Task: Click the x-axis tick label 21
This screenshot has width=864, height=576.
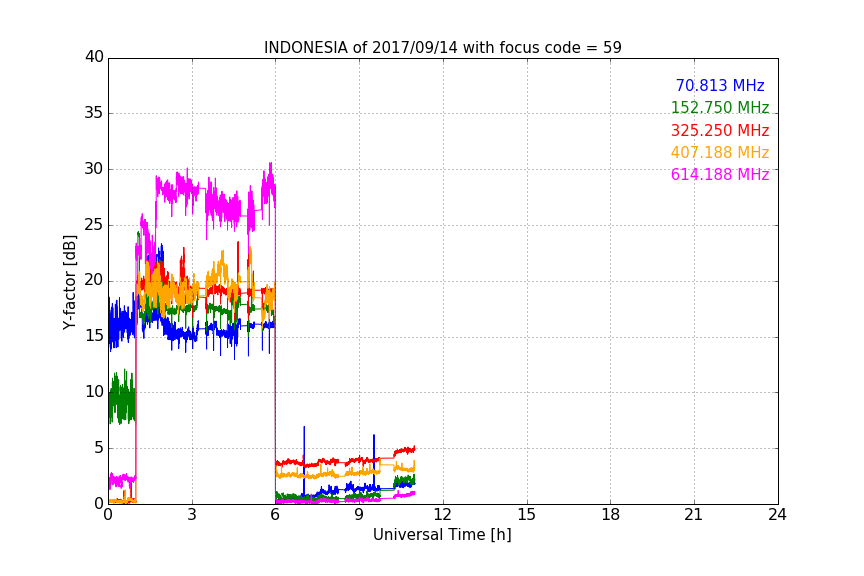Action: [x=694, y=515]
